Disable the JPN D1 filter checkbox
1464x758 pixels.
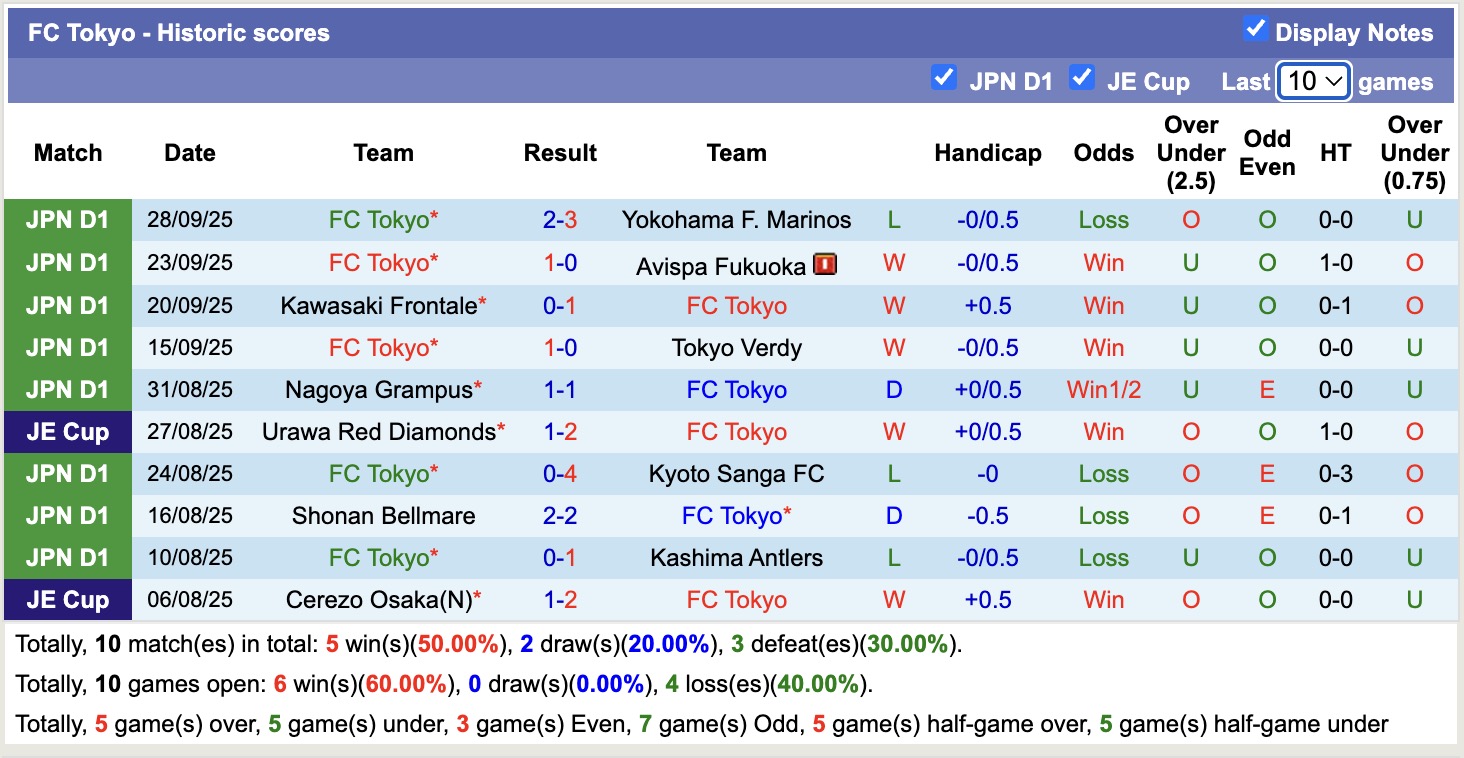coord(944,77)
